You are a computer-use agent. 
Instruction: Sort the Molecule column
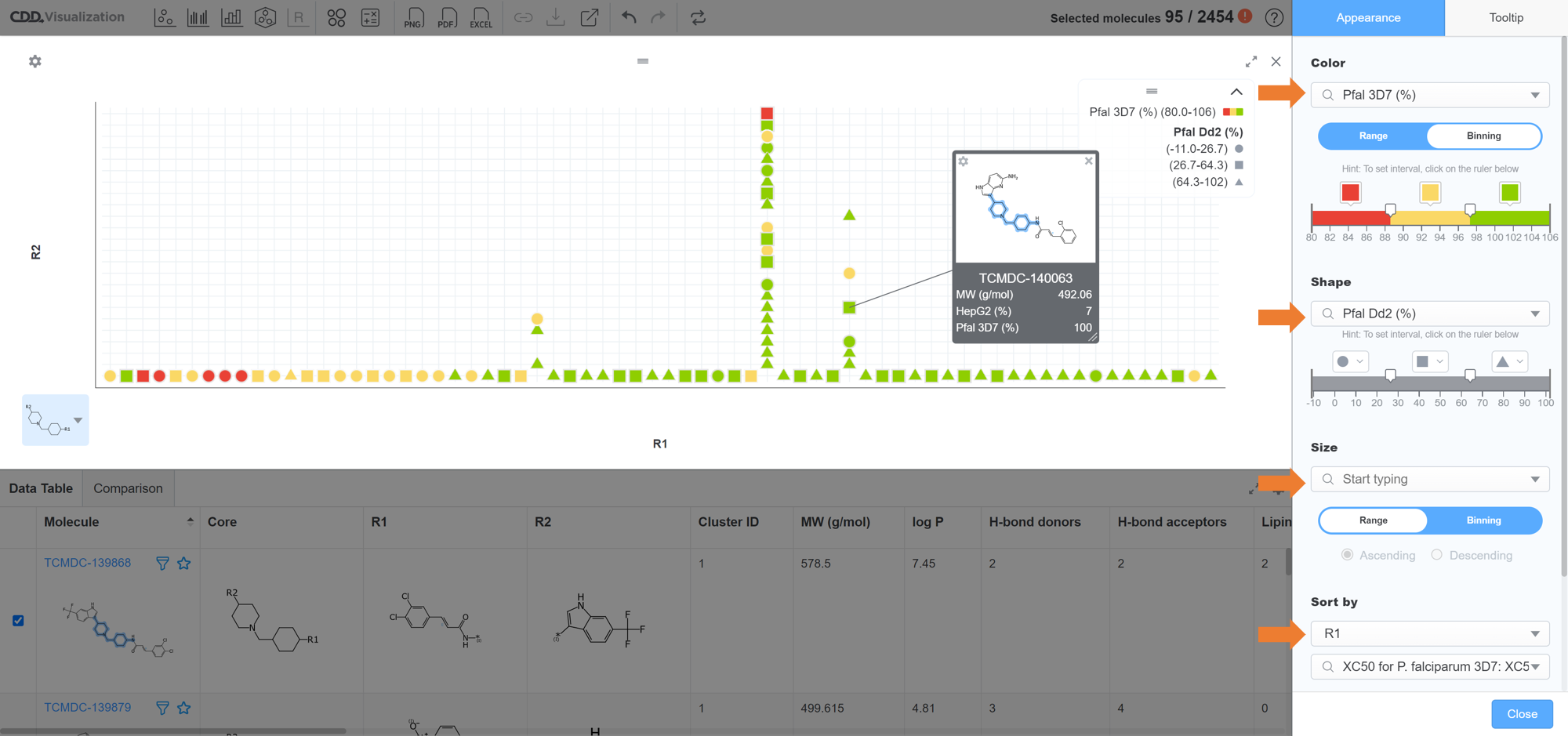(190, 521)
